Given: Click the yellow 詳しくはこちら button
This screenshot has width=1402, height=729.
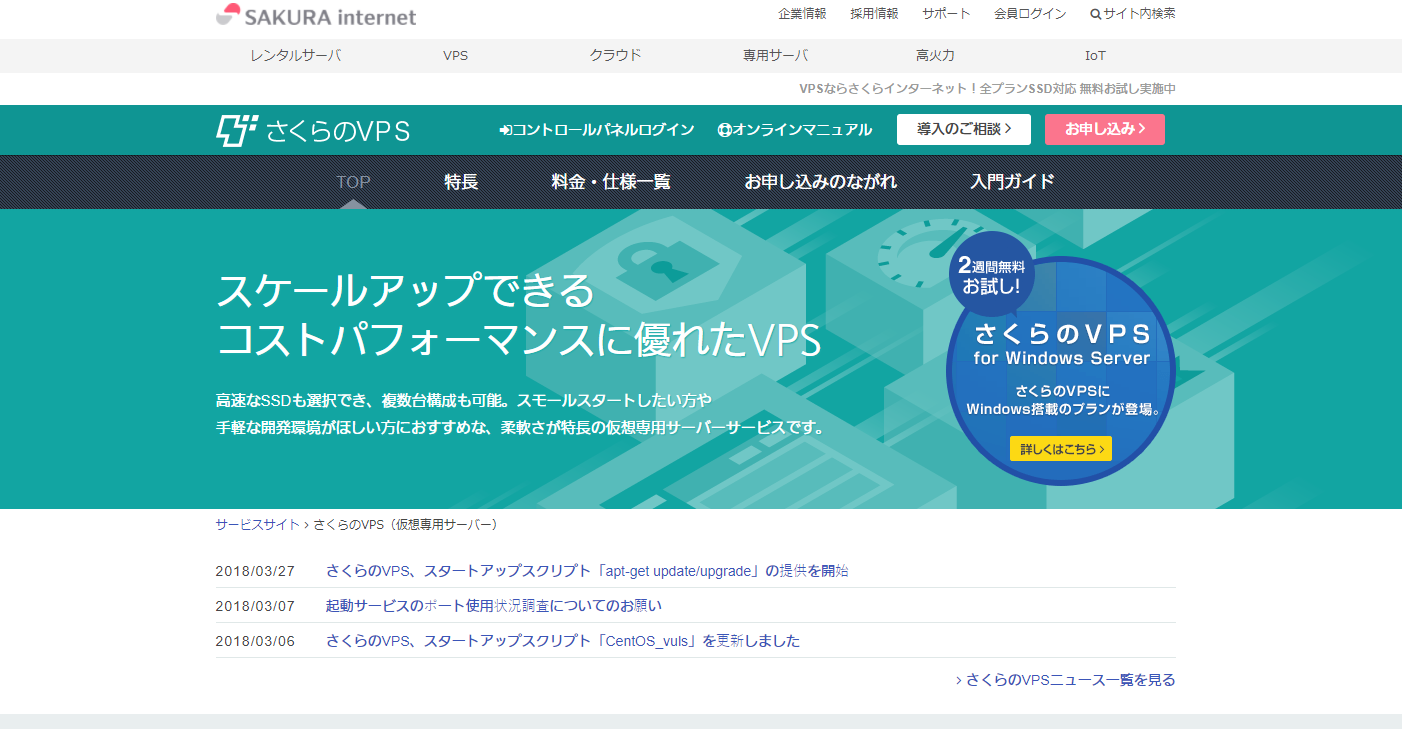Looking at the screenshot, I should point(1061,449).
